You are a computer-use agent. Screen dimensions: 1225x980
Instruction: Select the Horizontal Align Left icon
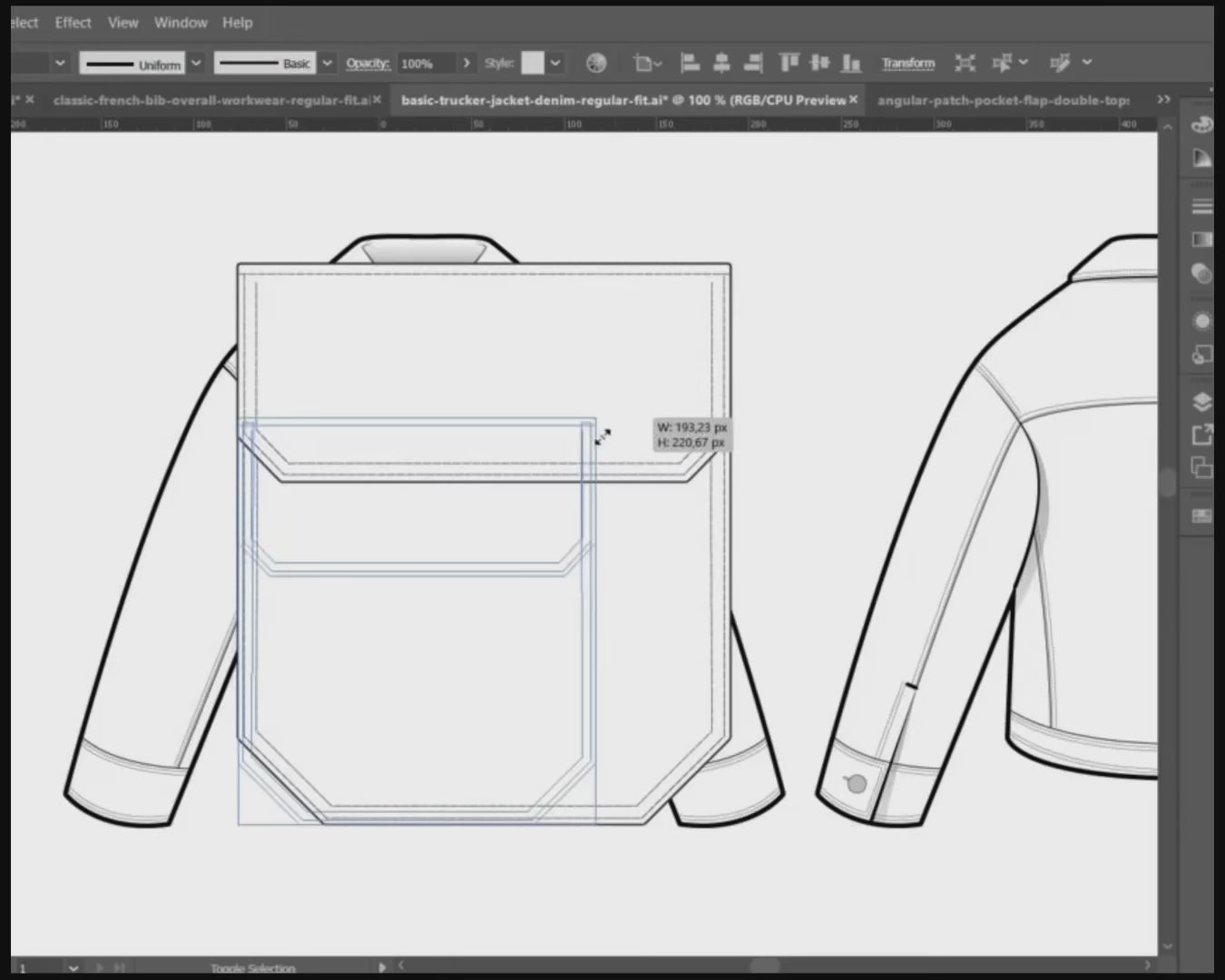click(690, 63)
